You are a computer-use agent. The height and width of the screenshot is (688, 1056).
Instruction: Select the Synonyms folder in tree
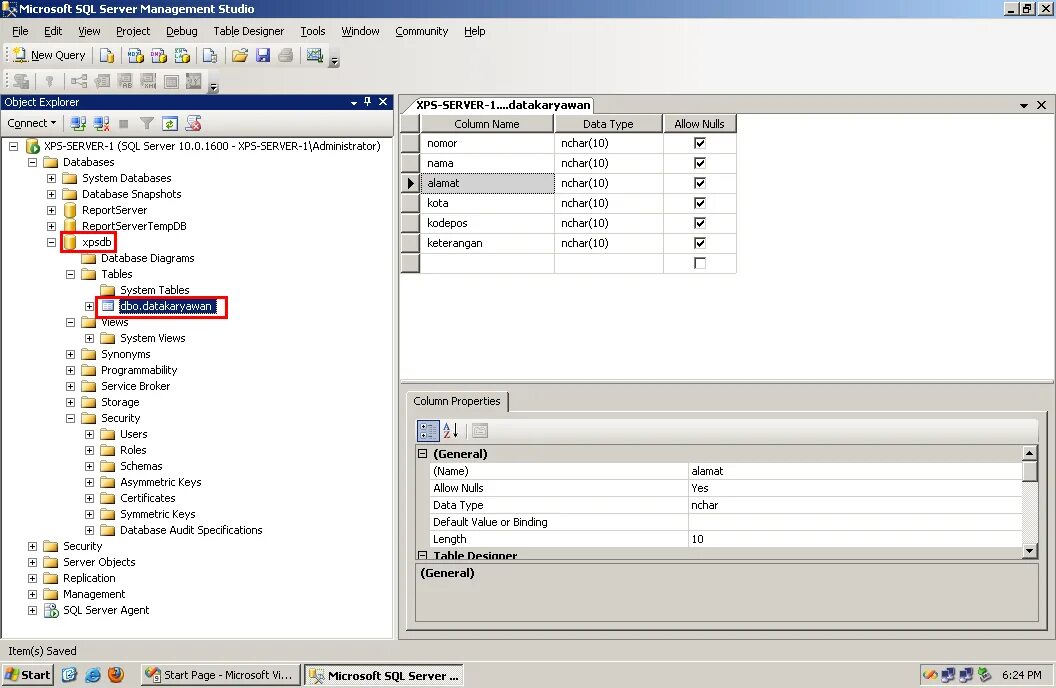click(125, 354)
